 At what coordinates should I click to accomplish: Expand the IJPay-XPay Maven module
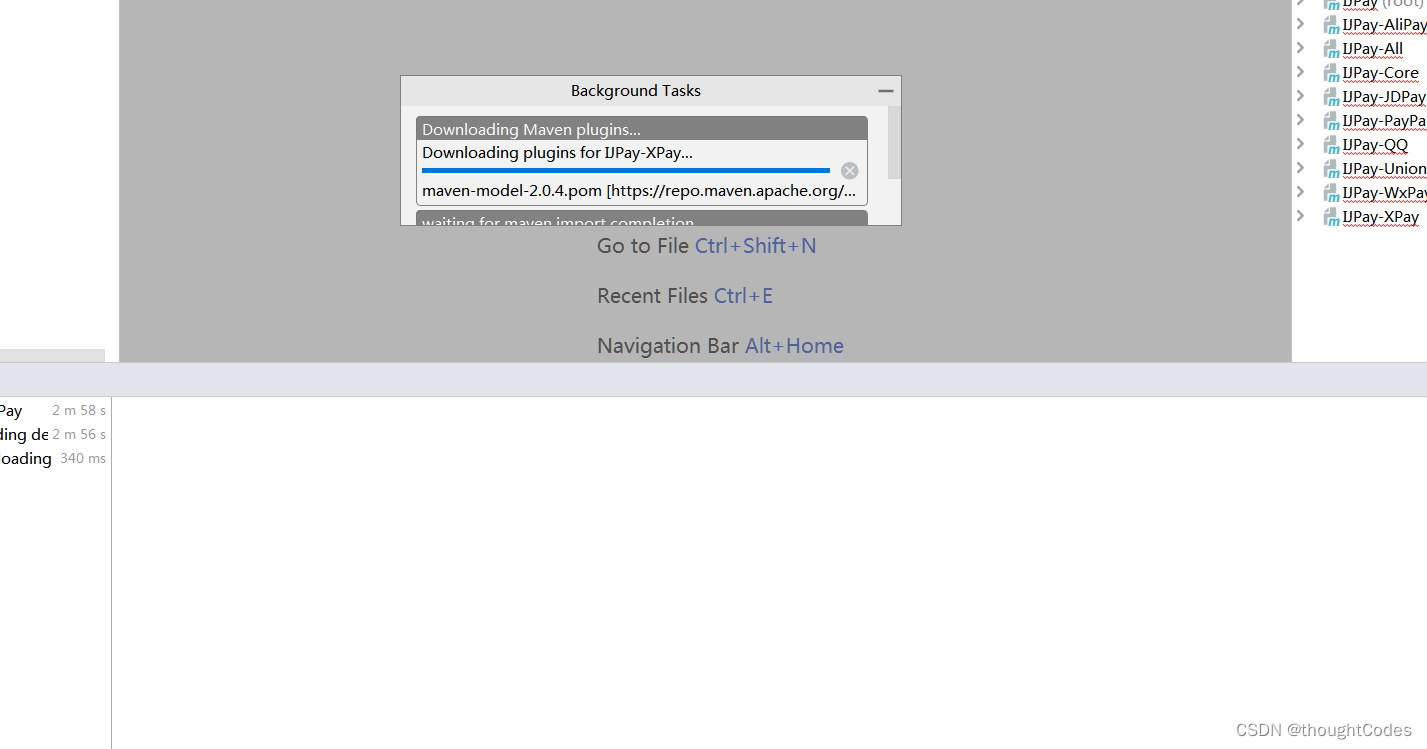coord(1300,216)
